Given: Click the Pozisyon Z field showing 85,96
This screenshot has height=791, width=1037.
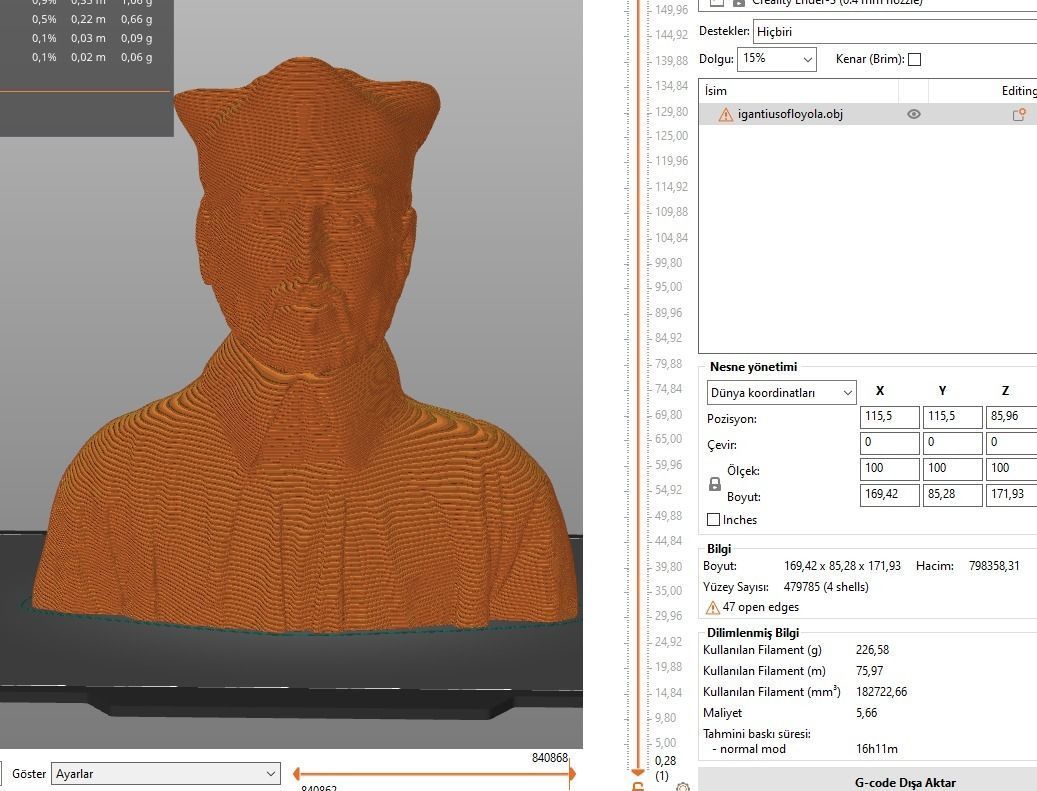Looking at the screenshot, I should [x=1012, y=417].
